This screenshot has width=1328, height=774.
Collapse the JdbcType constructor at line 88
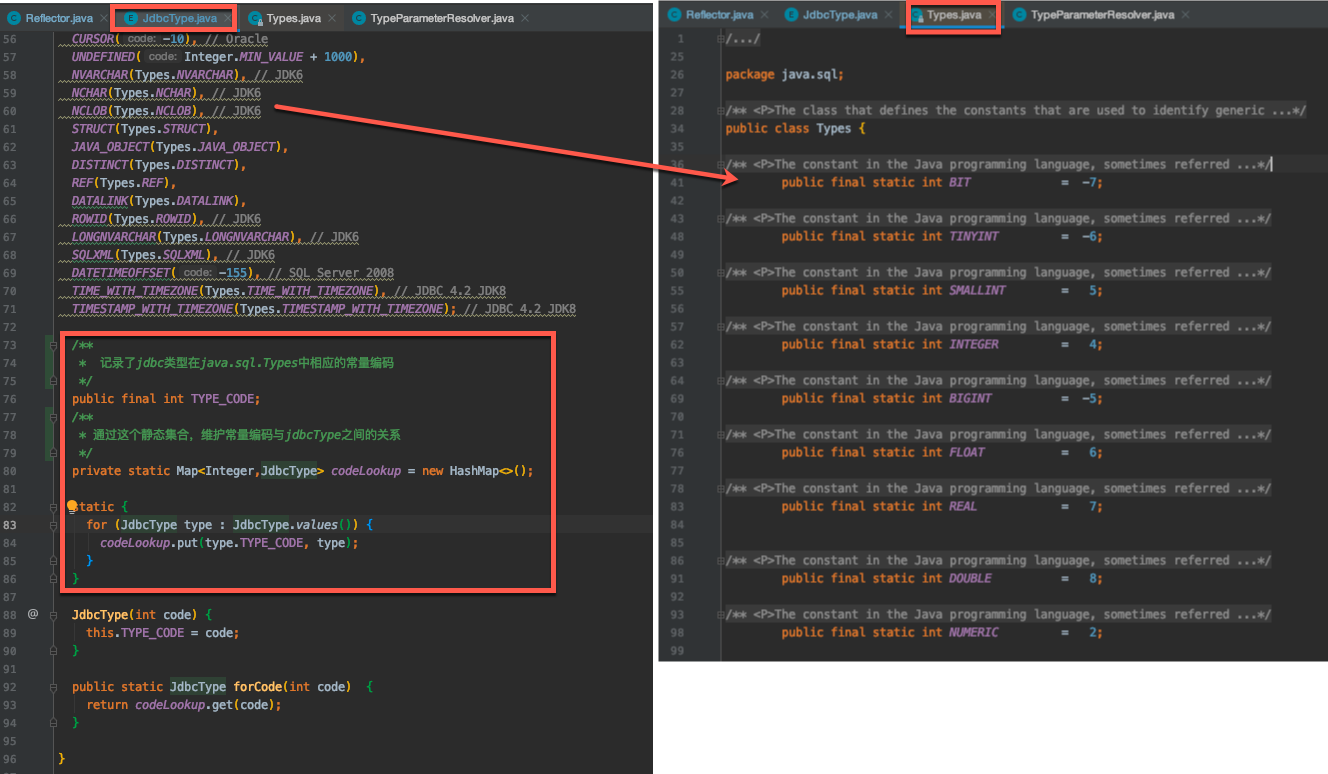[54, 615]
